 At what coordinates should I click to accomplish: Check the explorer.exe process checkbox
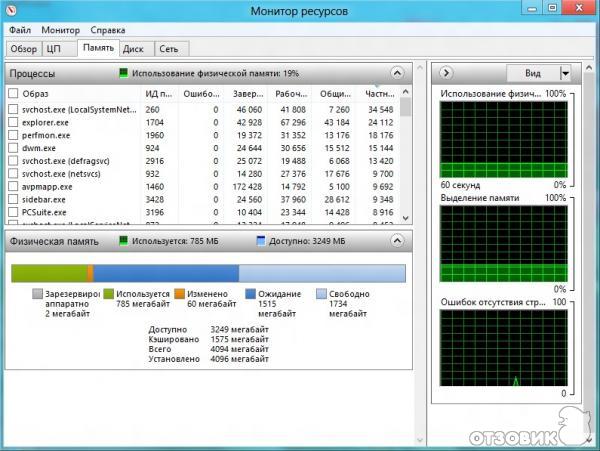13,121
